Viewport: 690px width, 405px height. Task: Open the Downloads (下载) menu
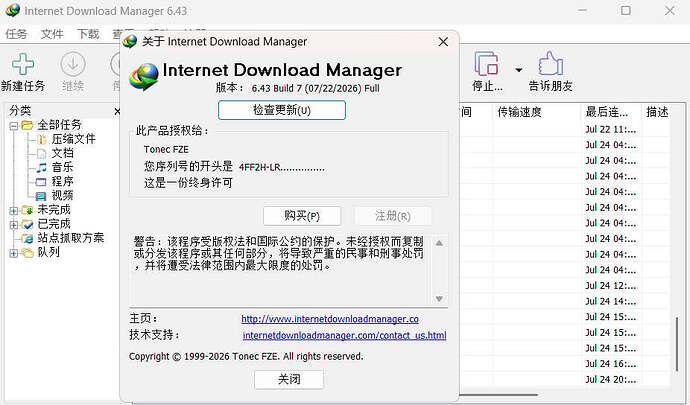point(88,34)
